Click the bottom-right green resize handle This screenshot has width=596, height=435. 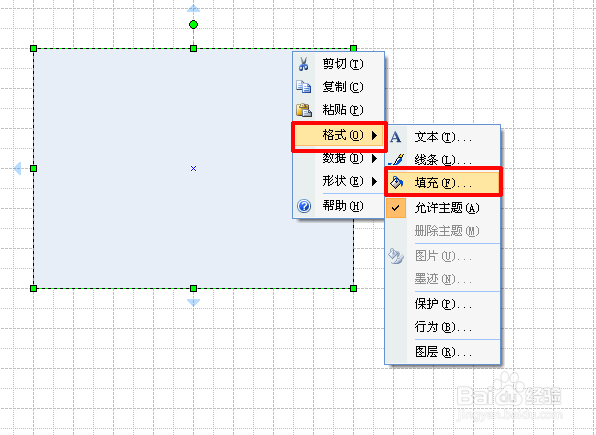point(353,289)
